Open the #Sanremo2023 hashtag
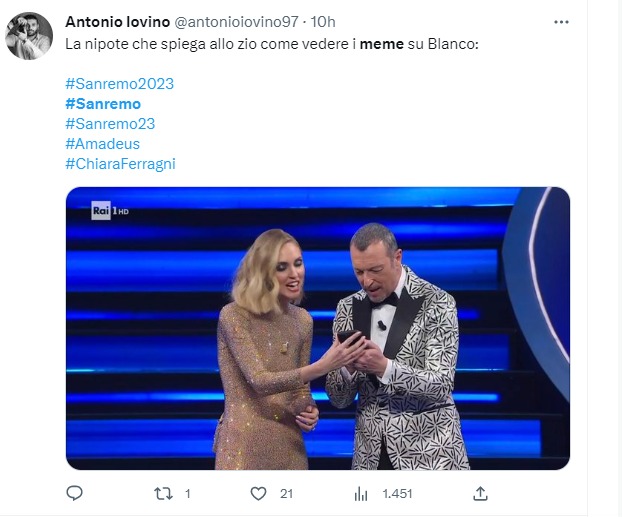The height and width of the screenshot is (517, 622). click(119, 84)
